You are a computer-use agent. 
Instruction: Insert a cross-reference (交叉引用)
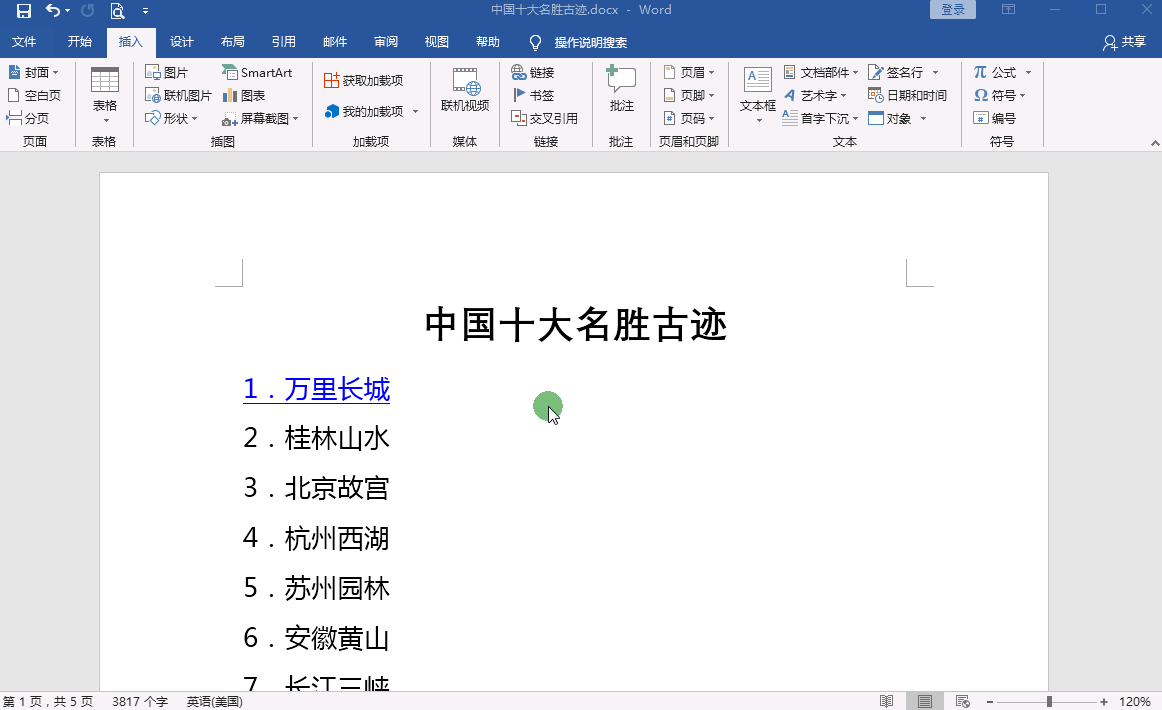[x=545, y=119]
